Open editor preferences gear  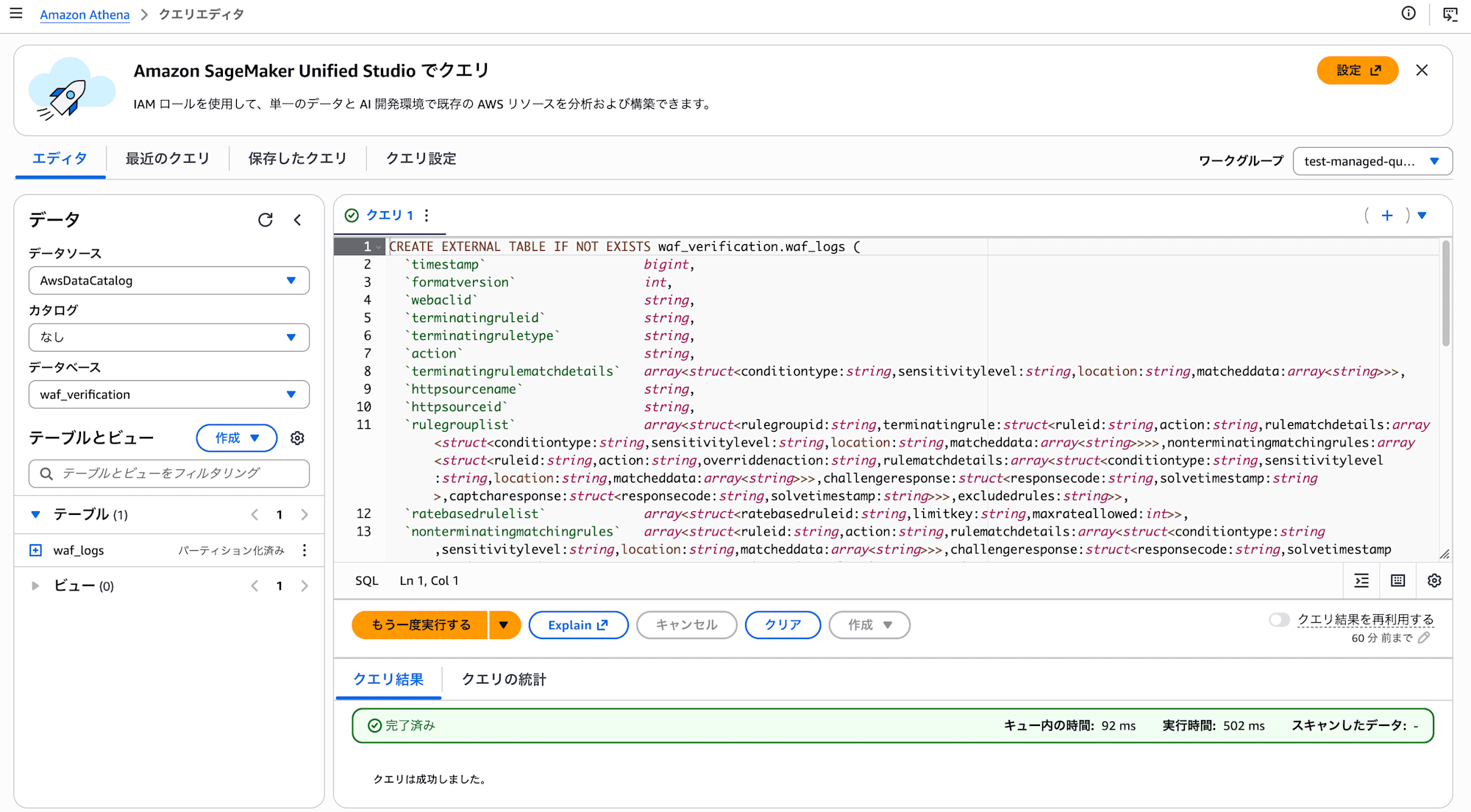click(x=1434, y=580)
